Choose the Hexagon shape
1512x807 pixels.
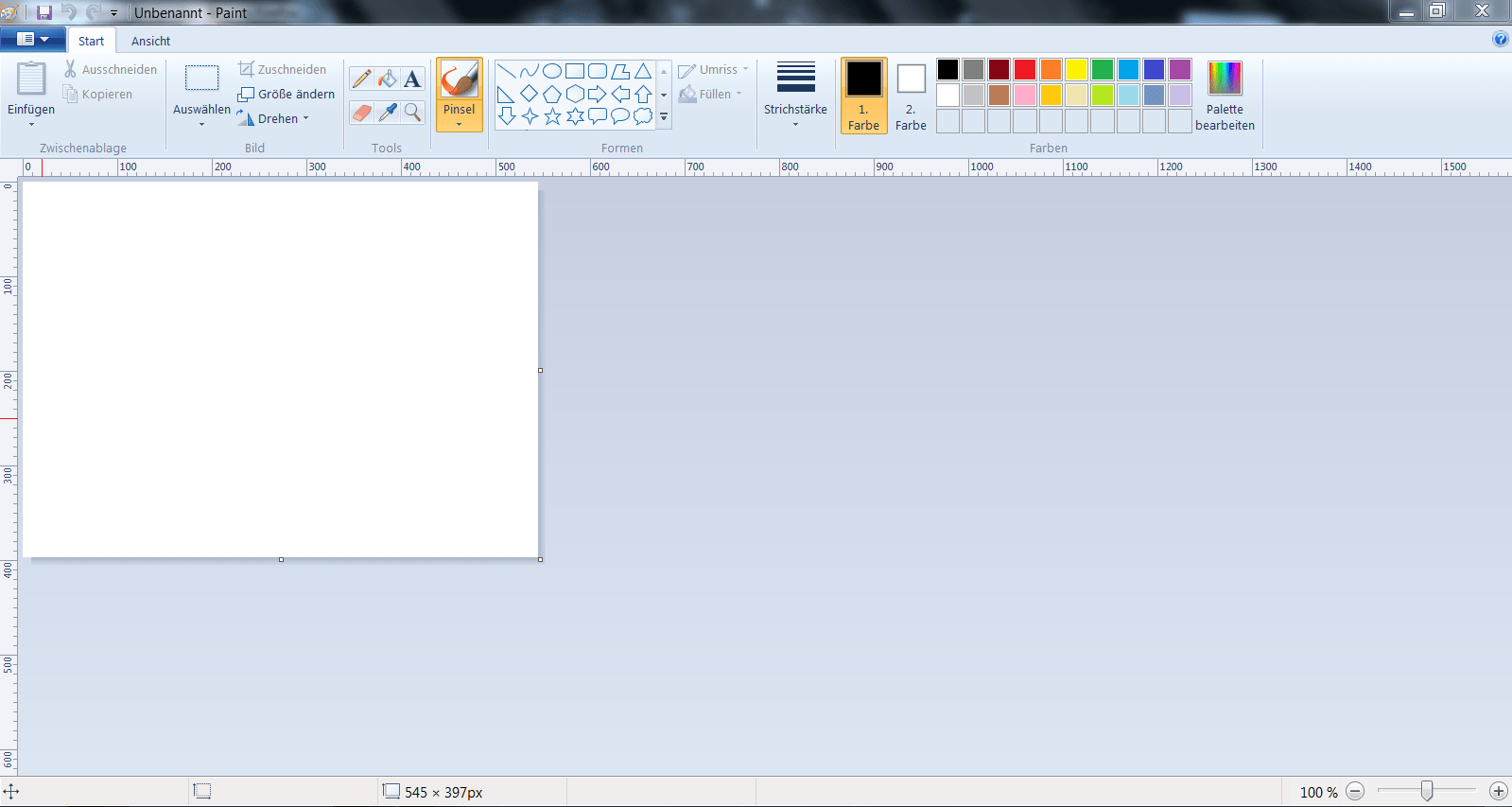575,94
